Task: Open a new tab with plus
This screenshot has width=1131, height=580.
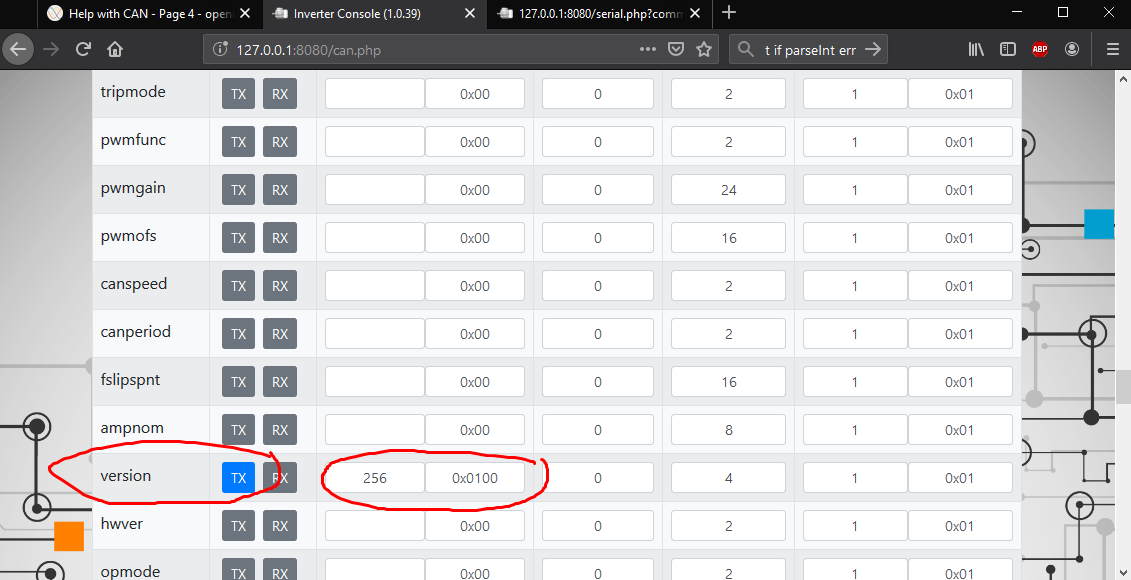Action: [x=729, y=12]
